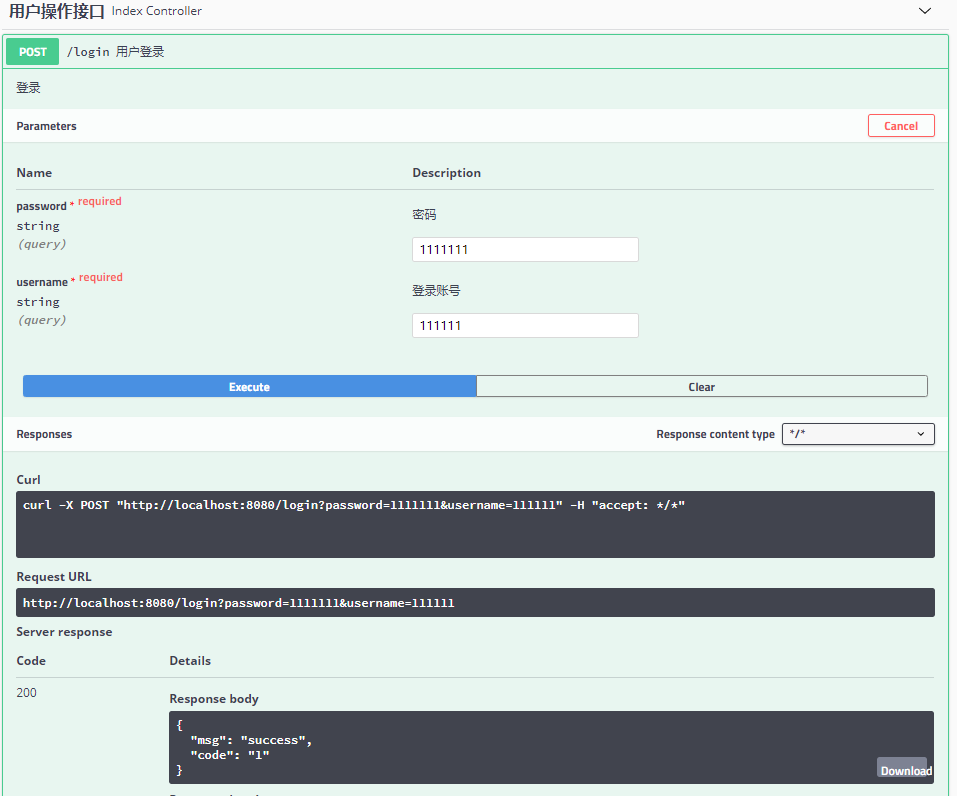Click the 登录 description text
Screen dimensions: 957x796
click(29, 88)
